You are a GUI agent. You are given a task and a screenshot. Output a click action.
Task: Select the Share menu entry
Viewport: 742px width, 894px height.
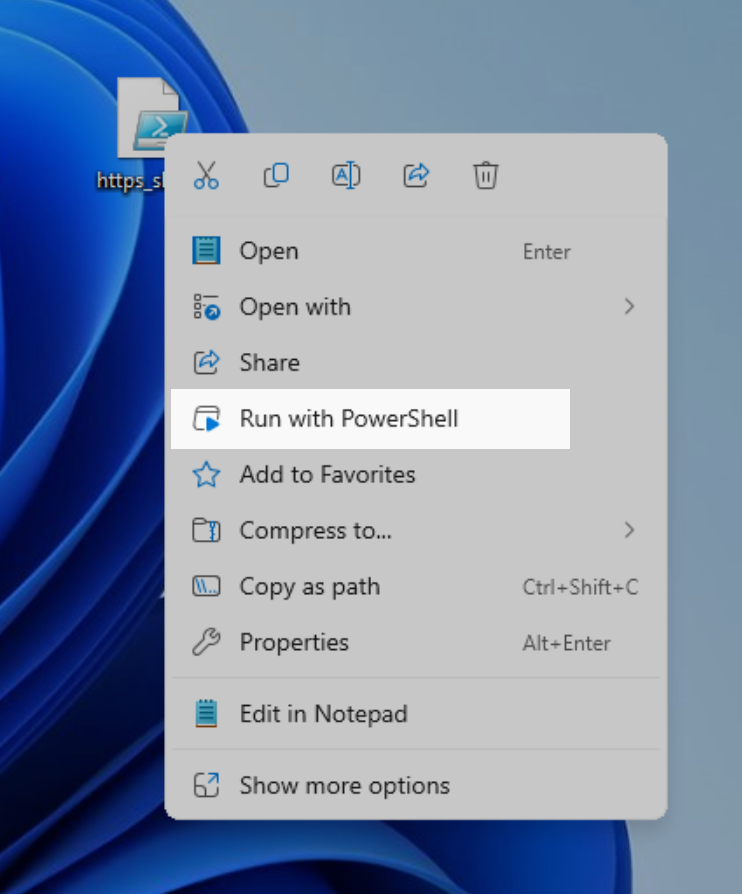(269, 363)
